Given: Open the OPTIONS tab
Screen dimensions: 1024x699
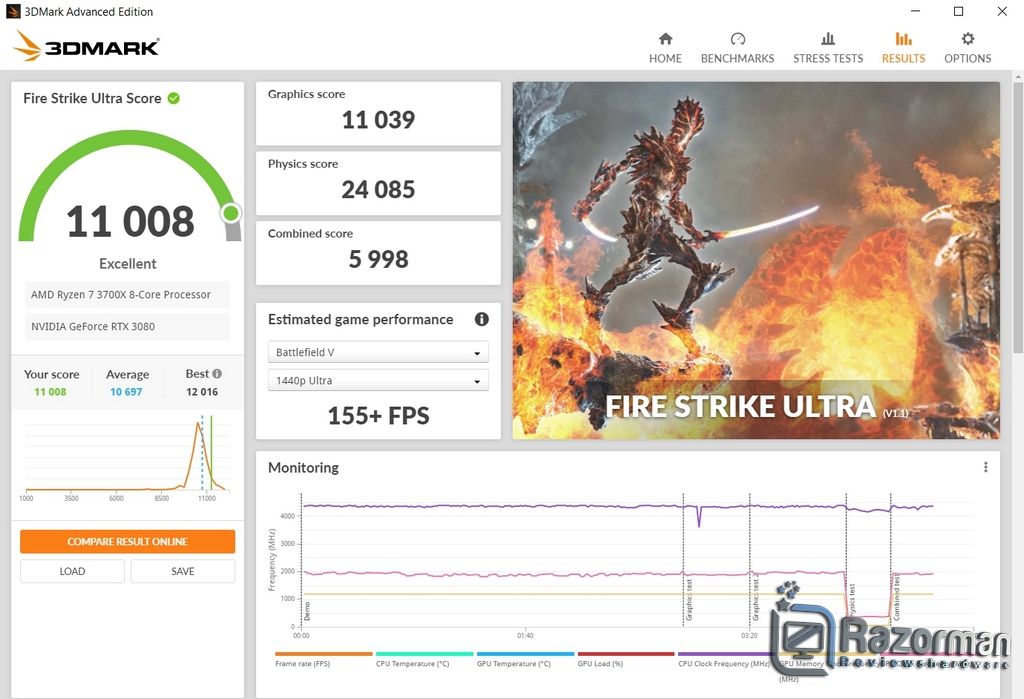Looking at the screenshot, I should (967, 48).
